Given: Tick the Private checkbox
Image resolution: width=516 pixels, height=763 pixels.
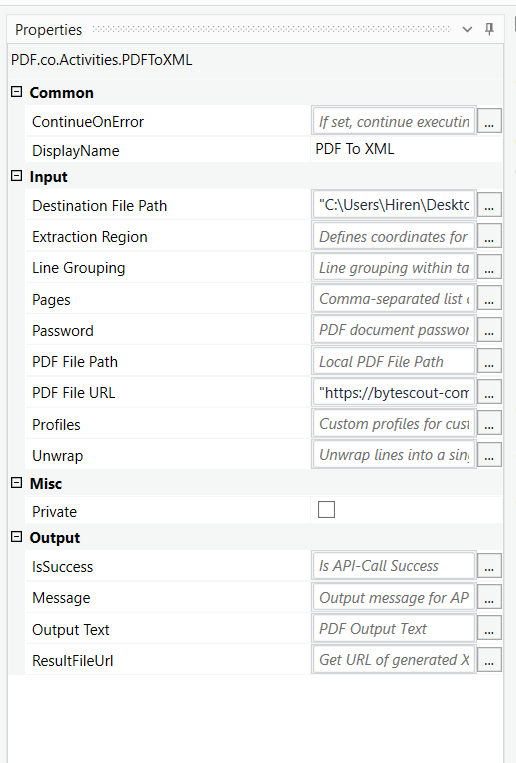Looking at the screenshot, I should (326, 509).
